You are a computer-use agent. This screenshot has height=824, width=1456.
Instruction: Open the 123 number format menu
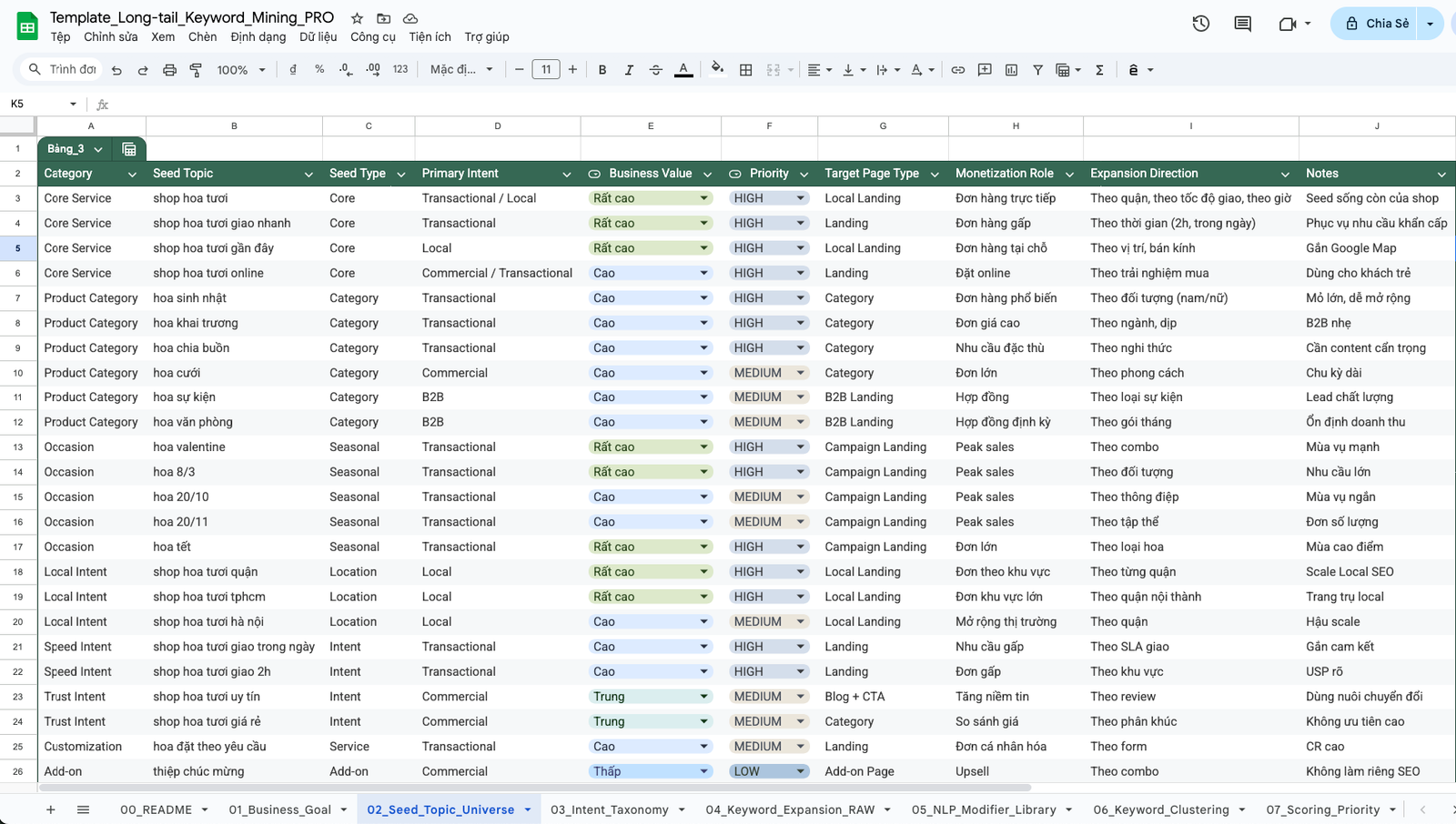(x=400, y=70)
